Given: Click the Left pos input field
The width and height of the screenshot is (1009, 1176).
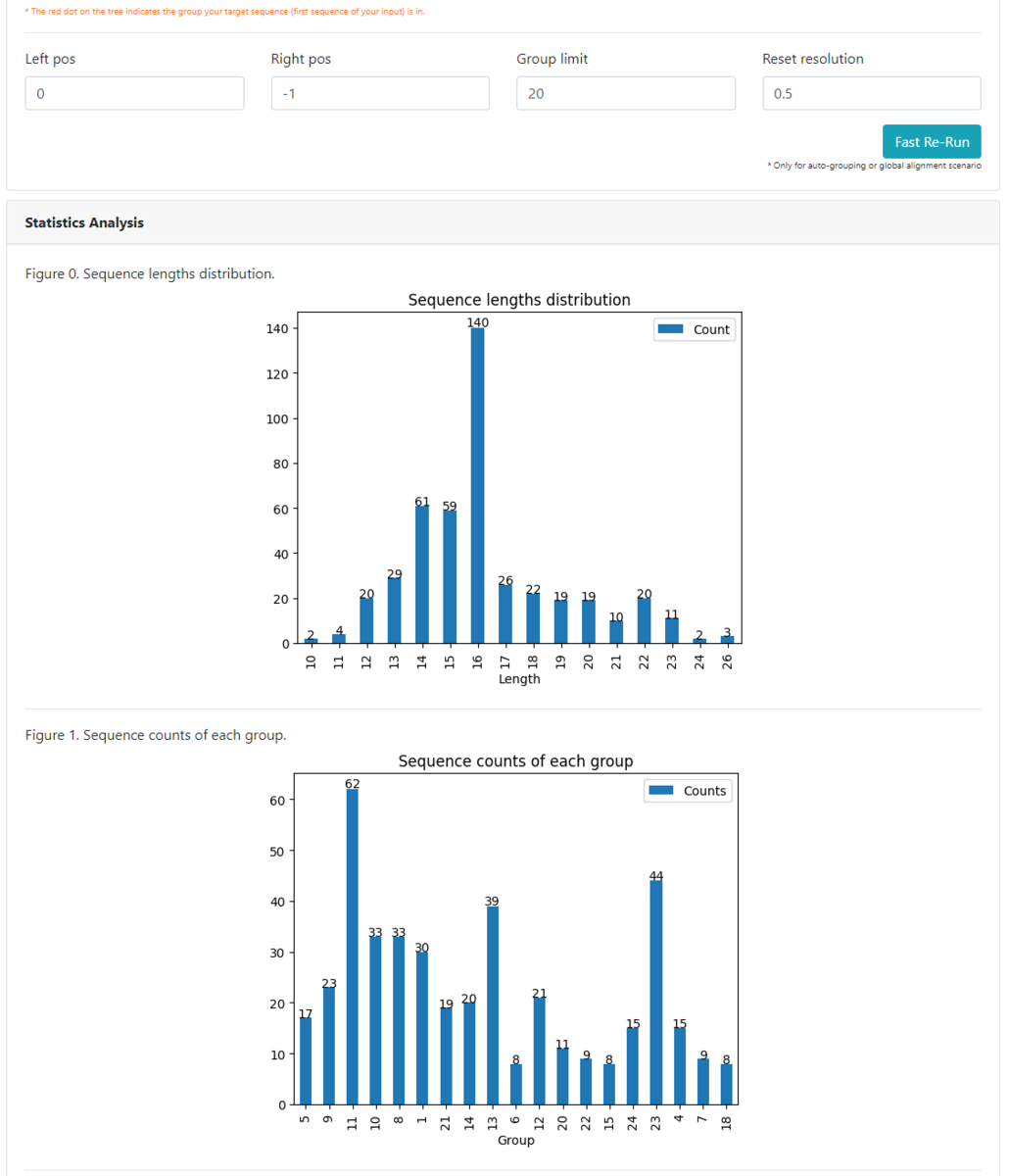Looking at the screenshot, I should [134, 93].
